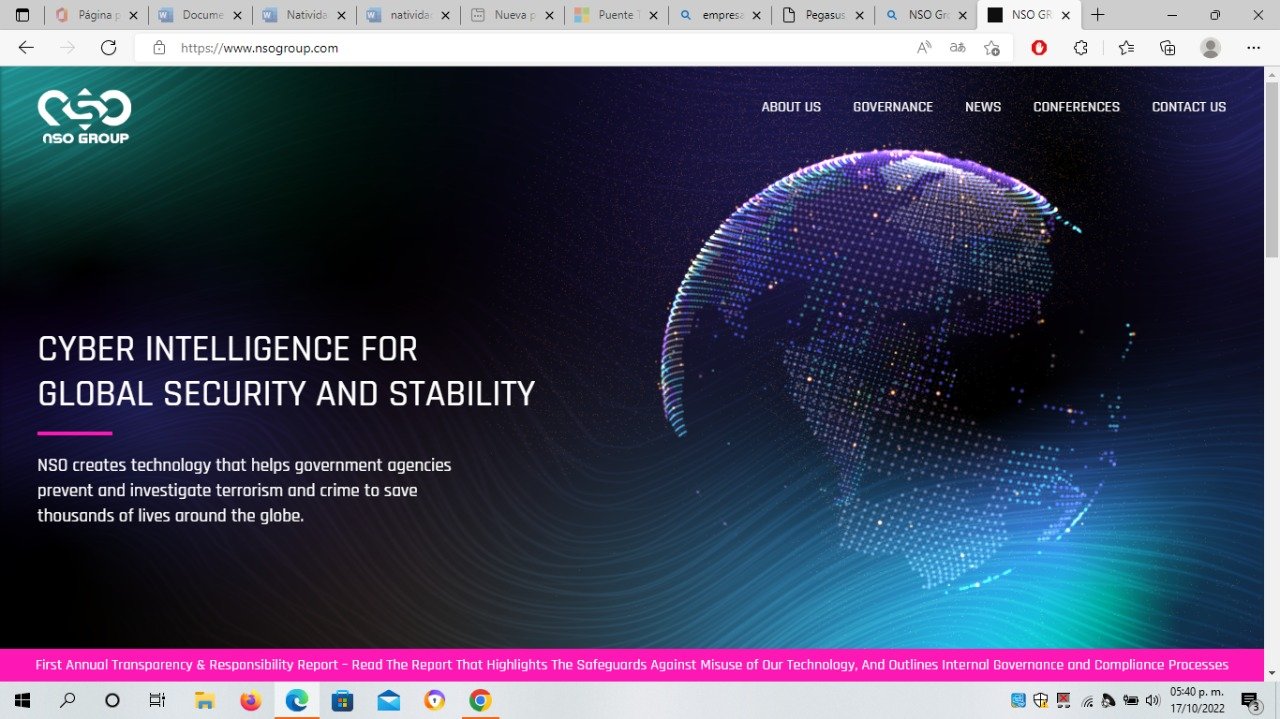
Task: Open the red Opera extension icon
Action: (x=1039, y=48)
